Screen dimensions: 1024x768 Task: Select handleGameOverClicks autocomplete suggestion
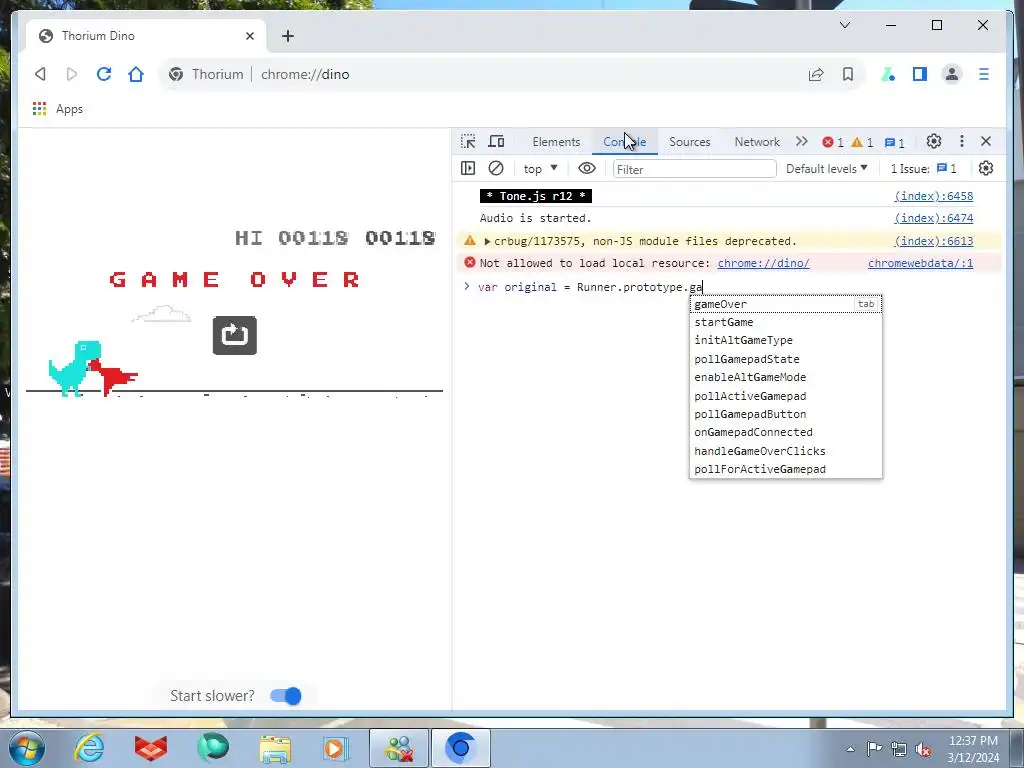786,451
